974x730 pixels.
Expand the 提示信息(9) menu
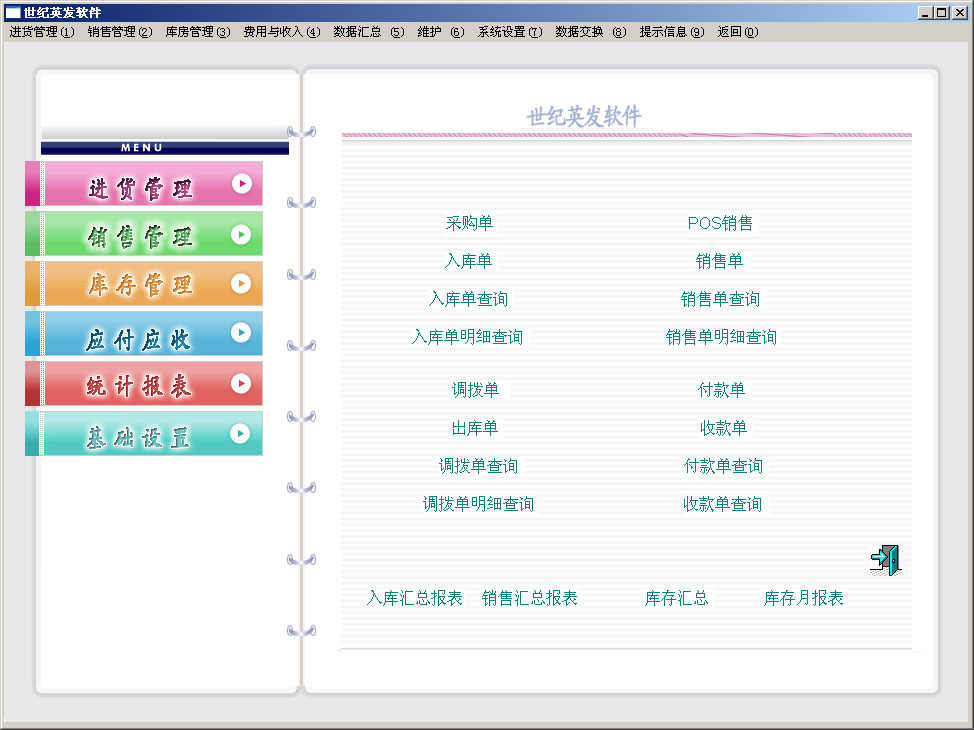[672, 32]
